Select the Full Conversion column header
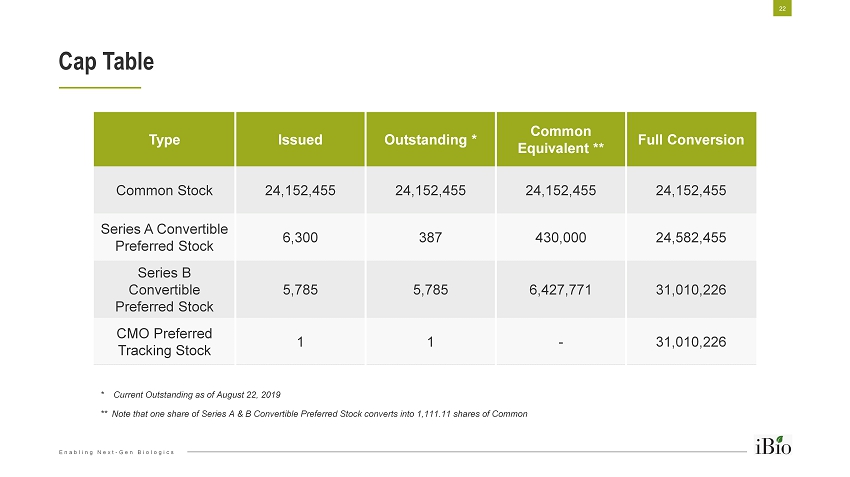 pos(691,140)
